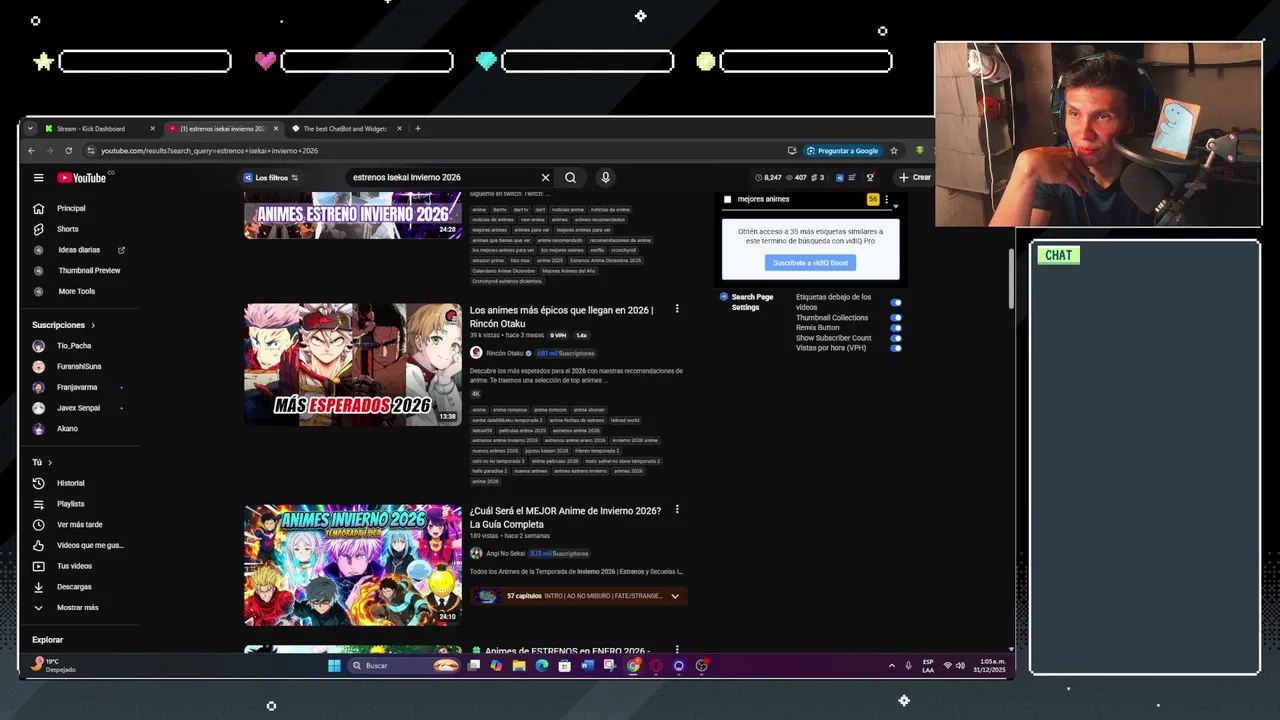
Task: Bookmark this page with the star
Action: [894, 151]
